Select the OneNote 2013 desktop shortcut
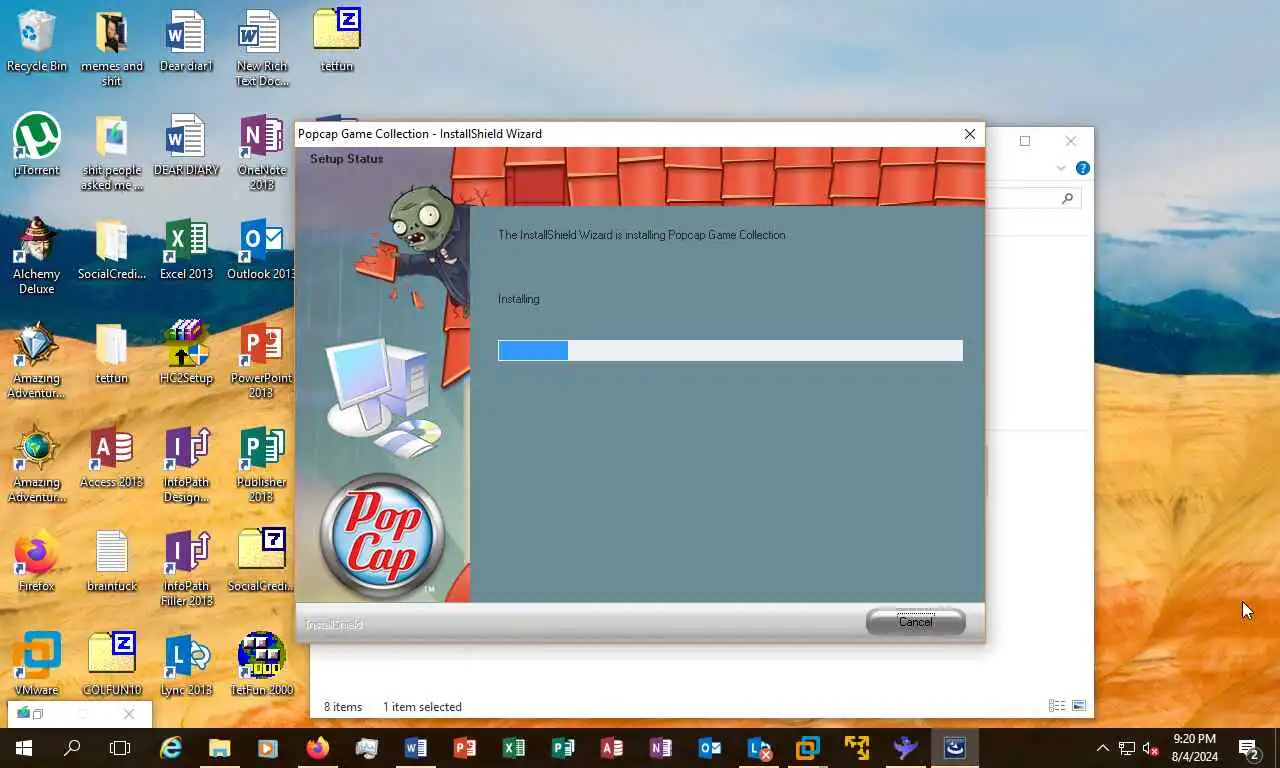 pos(261,152)
